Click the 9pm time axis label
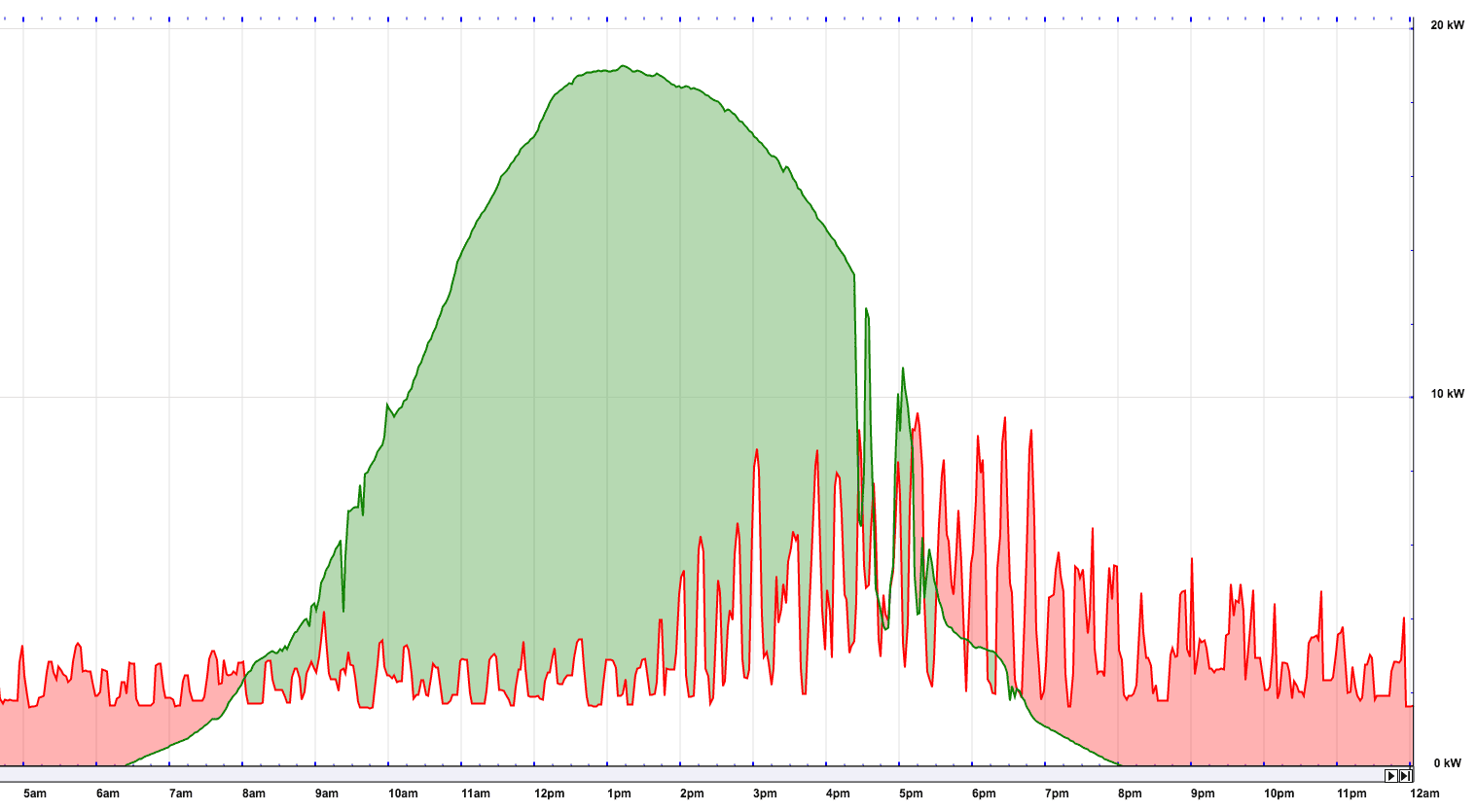The height and width of the screenshot is (812, 1477). pos(1203,794)
